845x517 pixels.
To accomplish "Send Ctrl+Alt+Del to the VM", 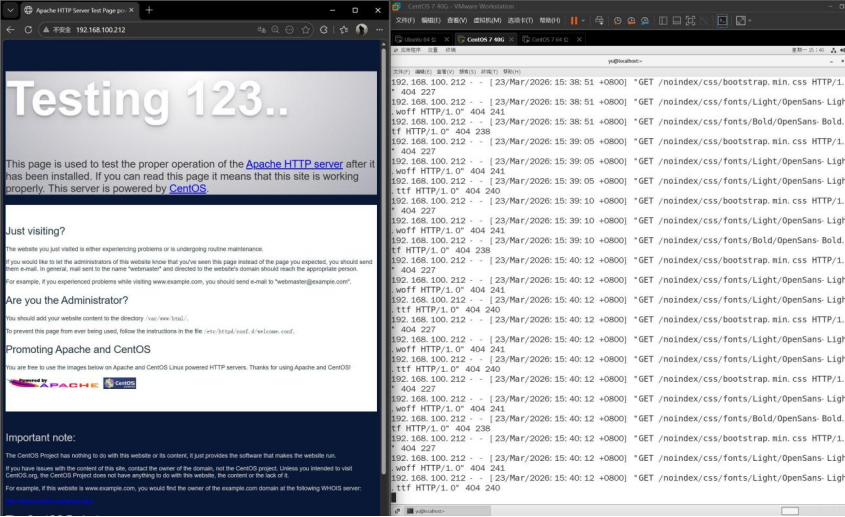I will (599, 20).
